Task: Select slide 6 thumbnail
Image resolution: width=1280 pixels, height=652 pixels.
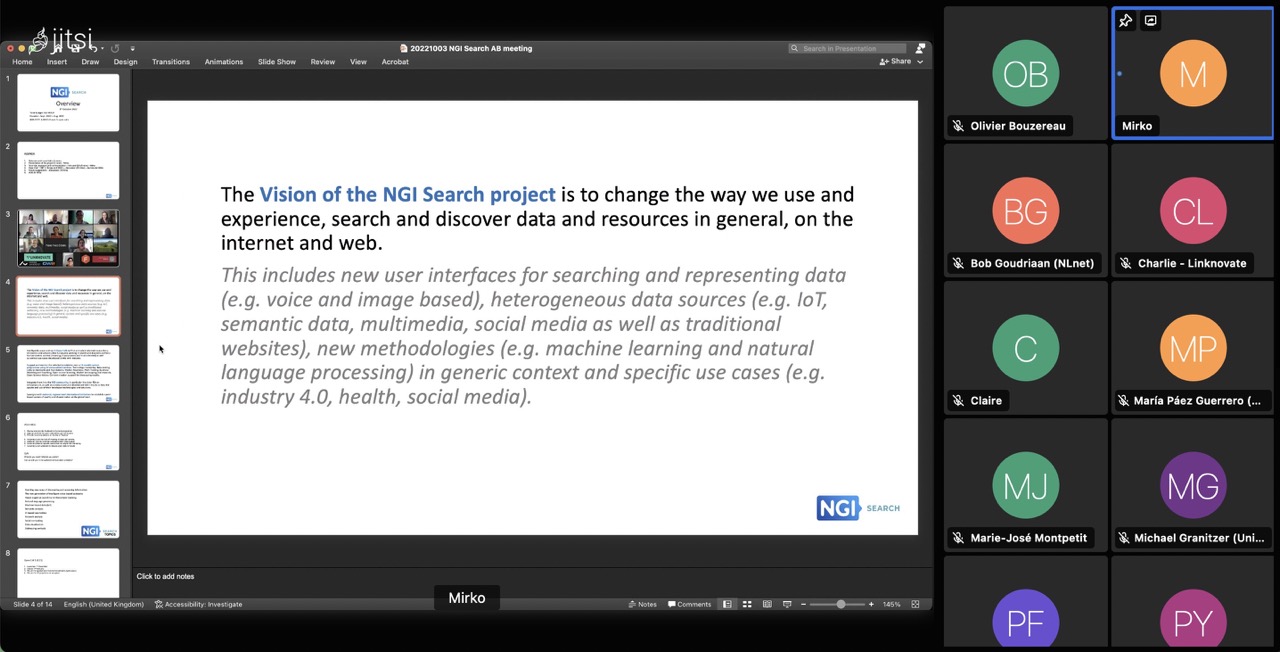Action: pos(68,442)
